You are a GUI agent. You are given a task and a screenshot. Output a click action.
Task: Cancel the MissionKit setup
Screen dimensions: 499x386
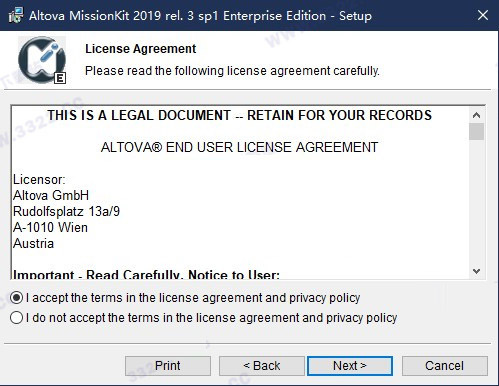coord(445,366)
